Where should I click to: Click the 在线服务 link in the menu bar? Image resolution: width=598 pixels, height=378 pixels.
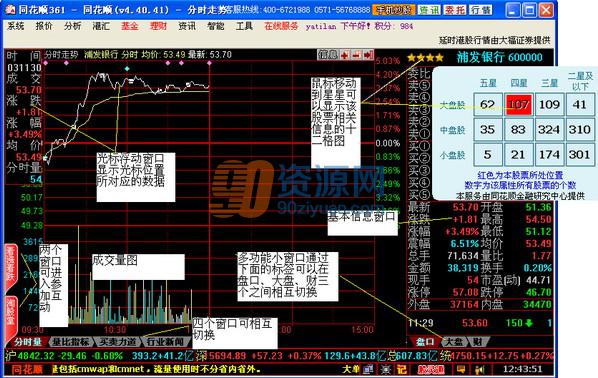[x=281, y=26]
